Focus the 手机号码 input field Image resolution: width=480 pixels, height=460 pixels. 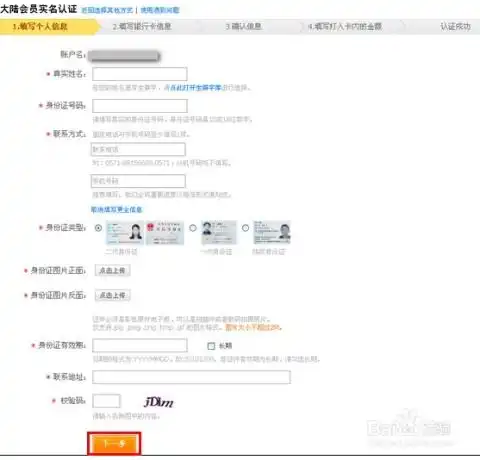point(138,181)
